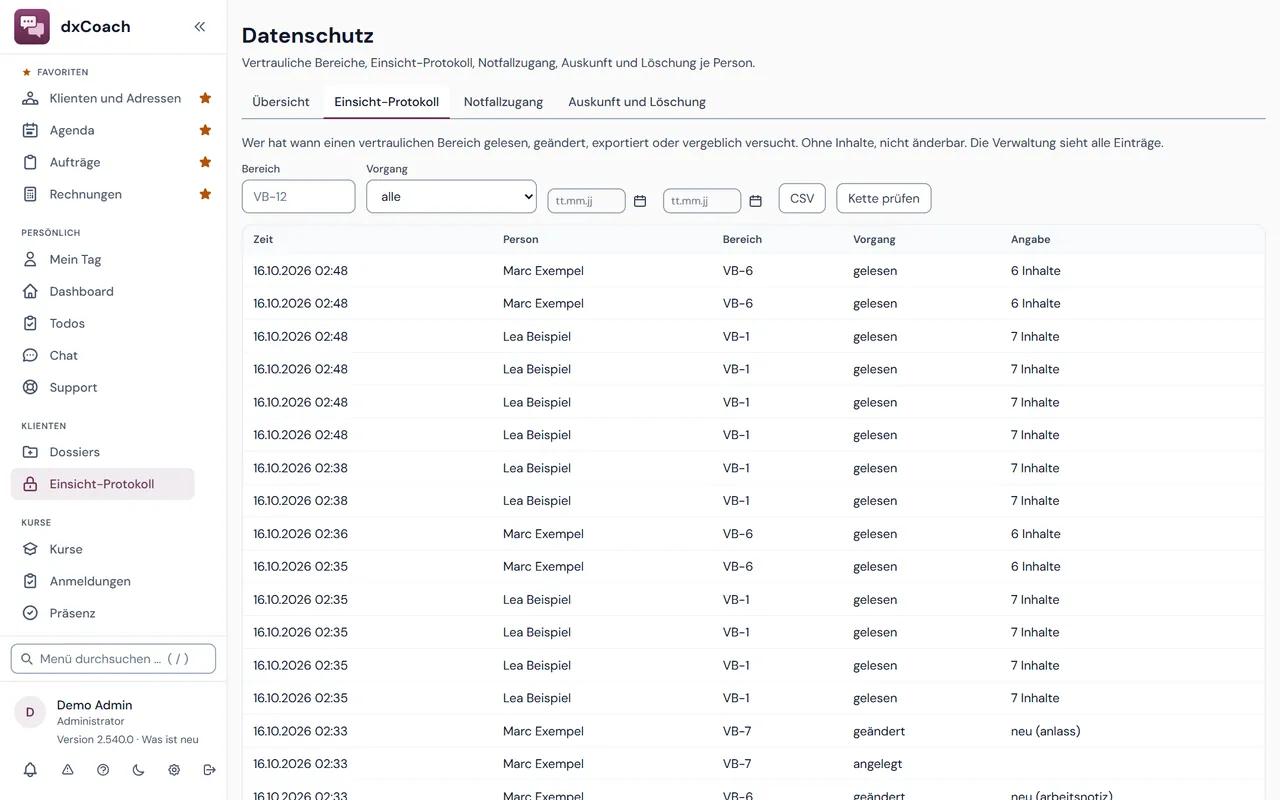Viewport: 1280px width, 800px height.
Task: Show notifications via the bell icon
Action: [x=30, y=770]
